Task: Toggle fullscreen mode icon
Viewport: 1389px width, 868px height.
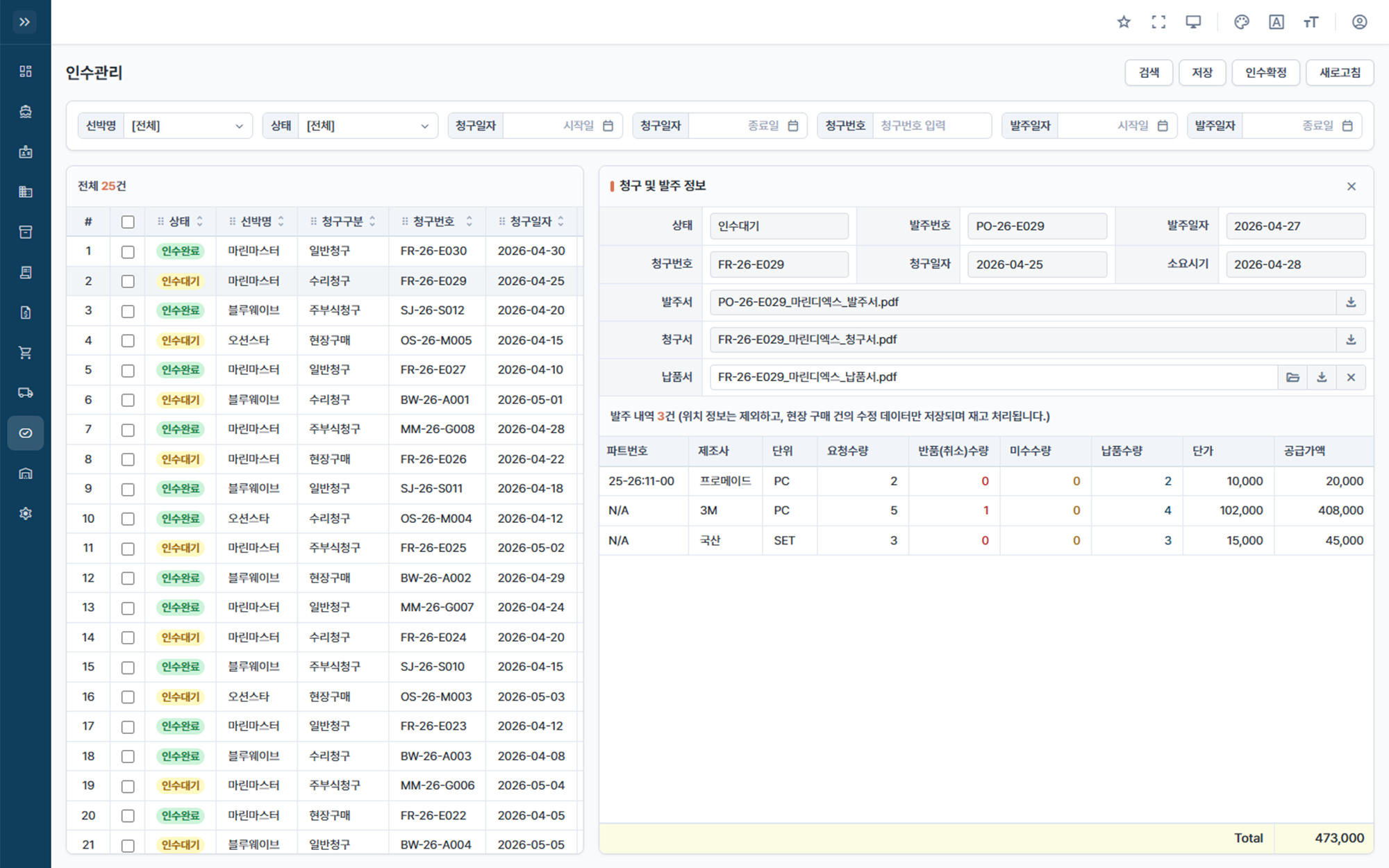Action: click(1158, 22)
